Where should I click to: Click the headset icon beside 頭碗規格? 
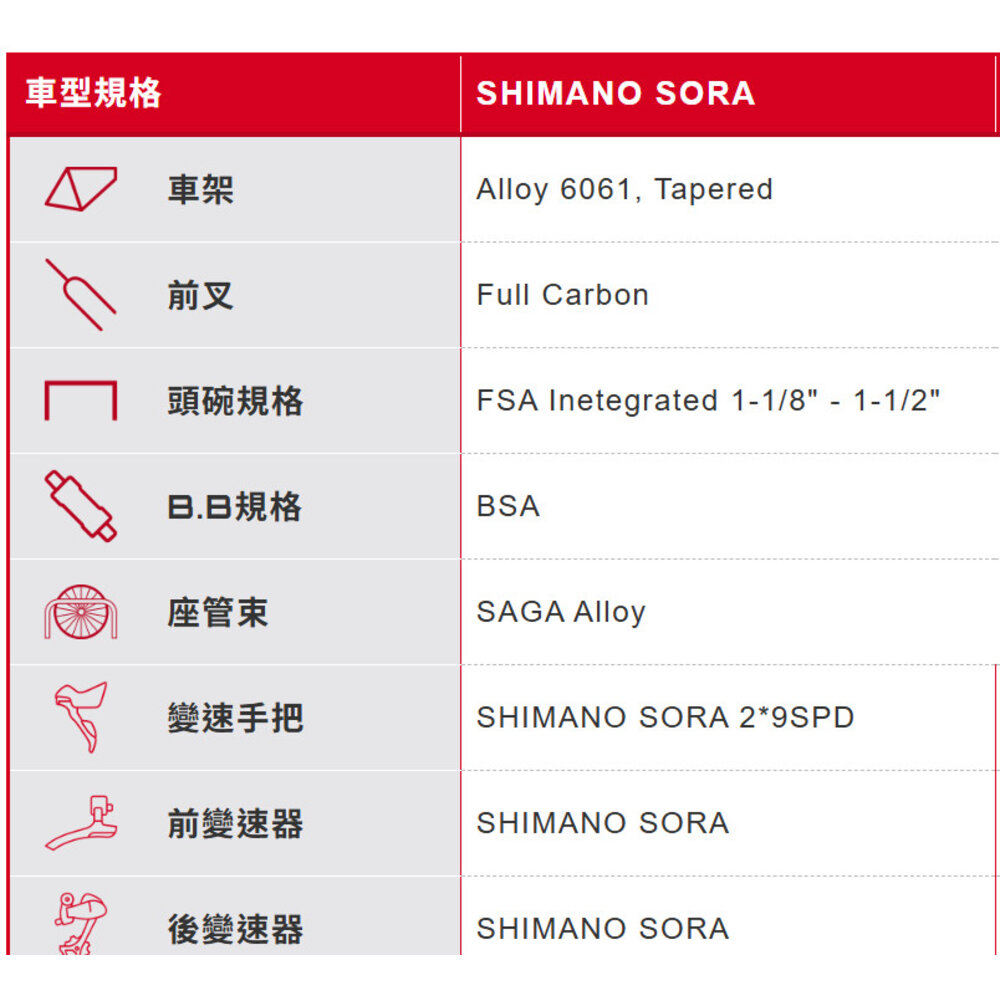80,401
